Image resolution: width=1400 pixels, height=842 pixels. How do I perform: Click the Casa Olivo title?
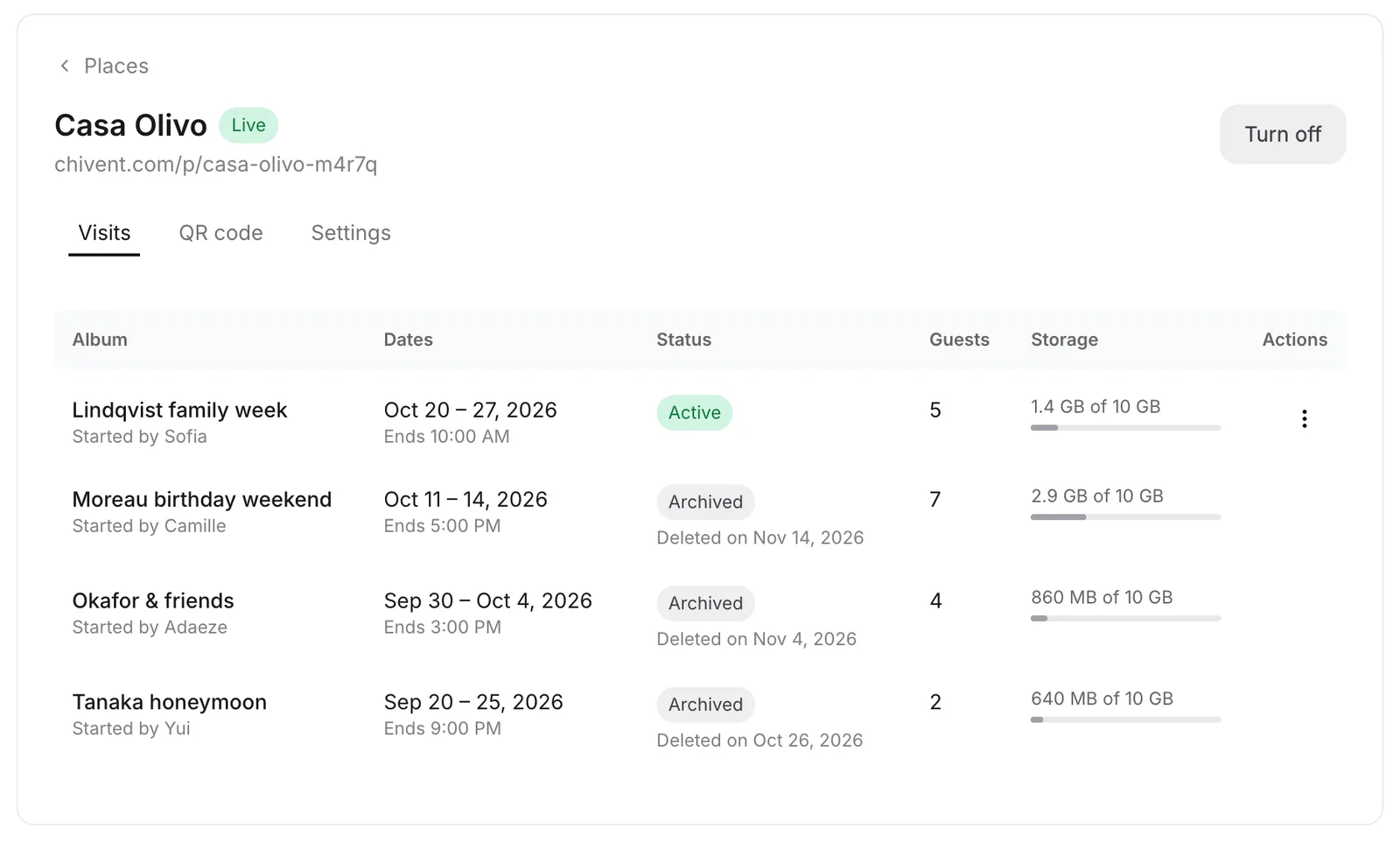130,125
